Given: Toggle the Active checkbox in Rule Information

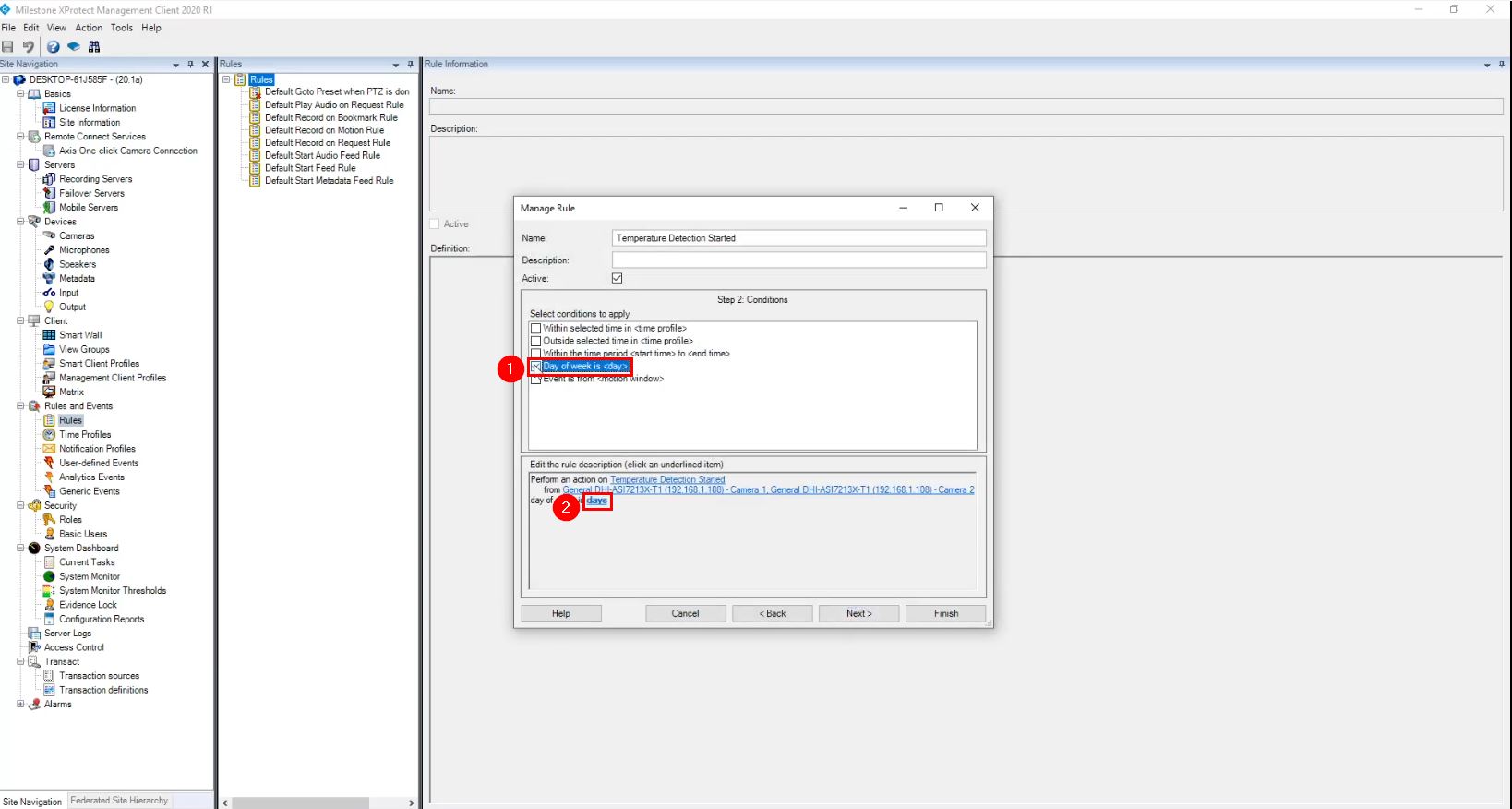Looking at the screenshot, I should click(x=435, y=223).
